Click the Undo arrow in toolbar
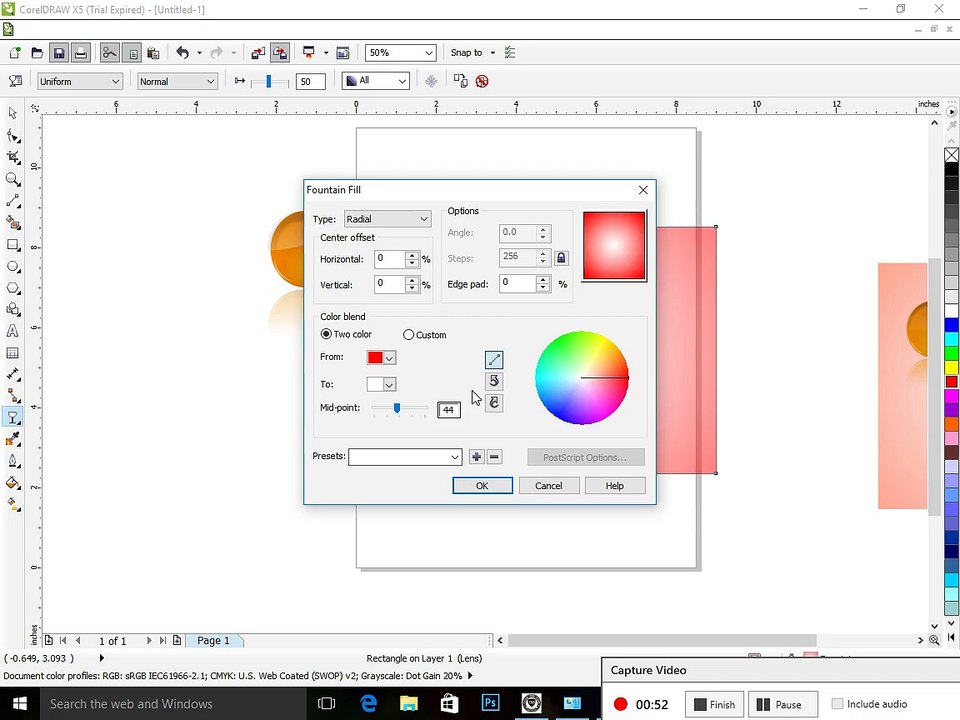 pos(182,53)
